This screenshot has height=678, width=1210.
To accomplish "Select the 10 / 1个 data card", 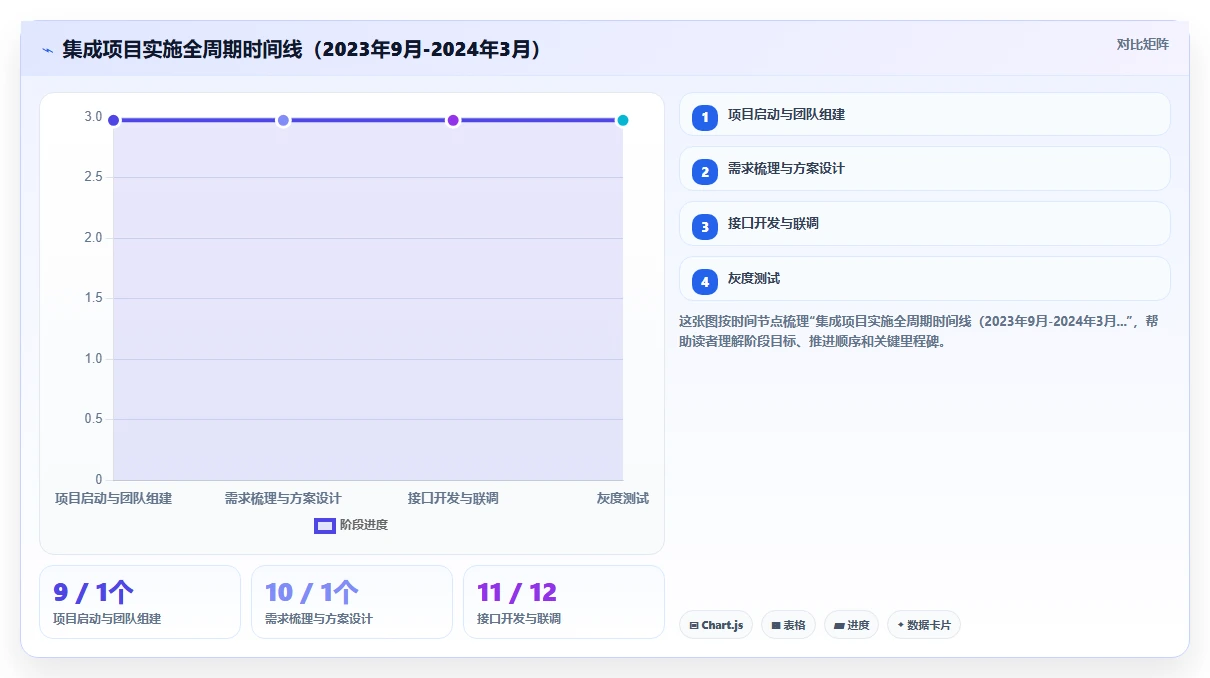I will 352,602.
